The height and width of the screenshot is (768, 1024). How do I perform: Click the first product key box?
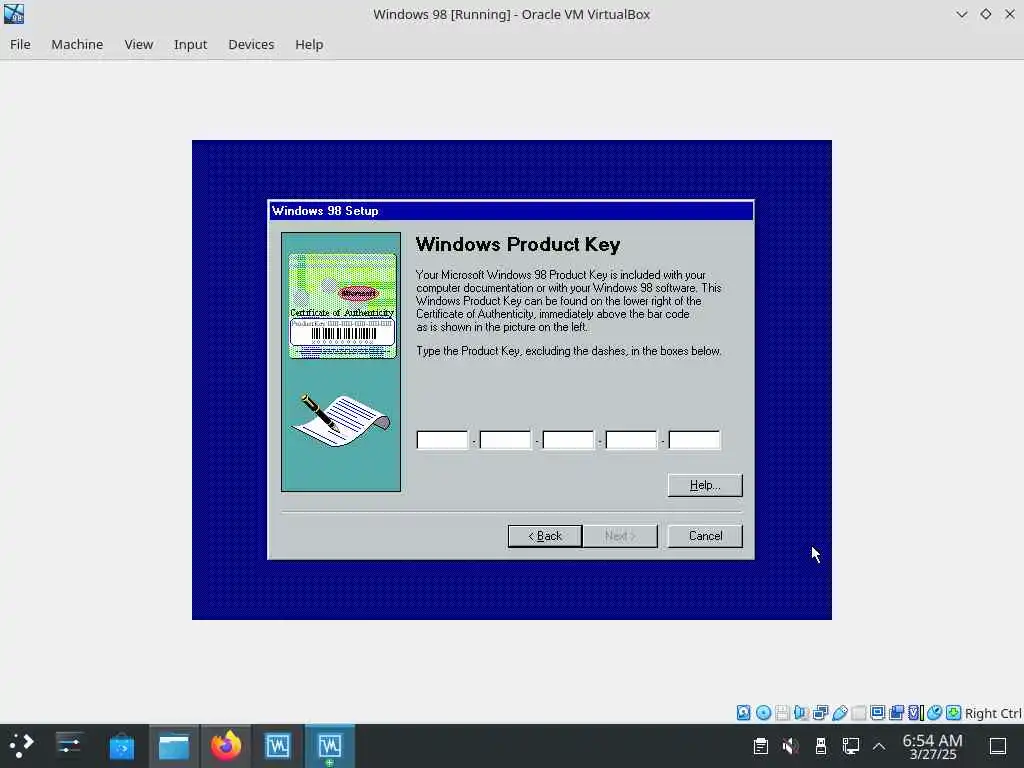click(442, 440)
